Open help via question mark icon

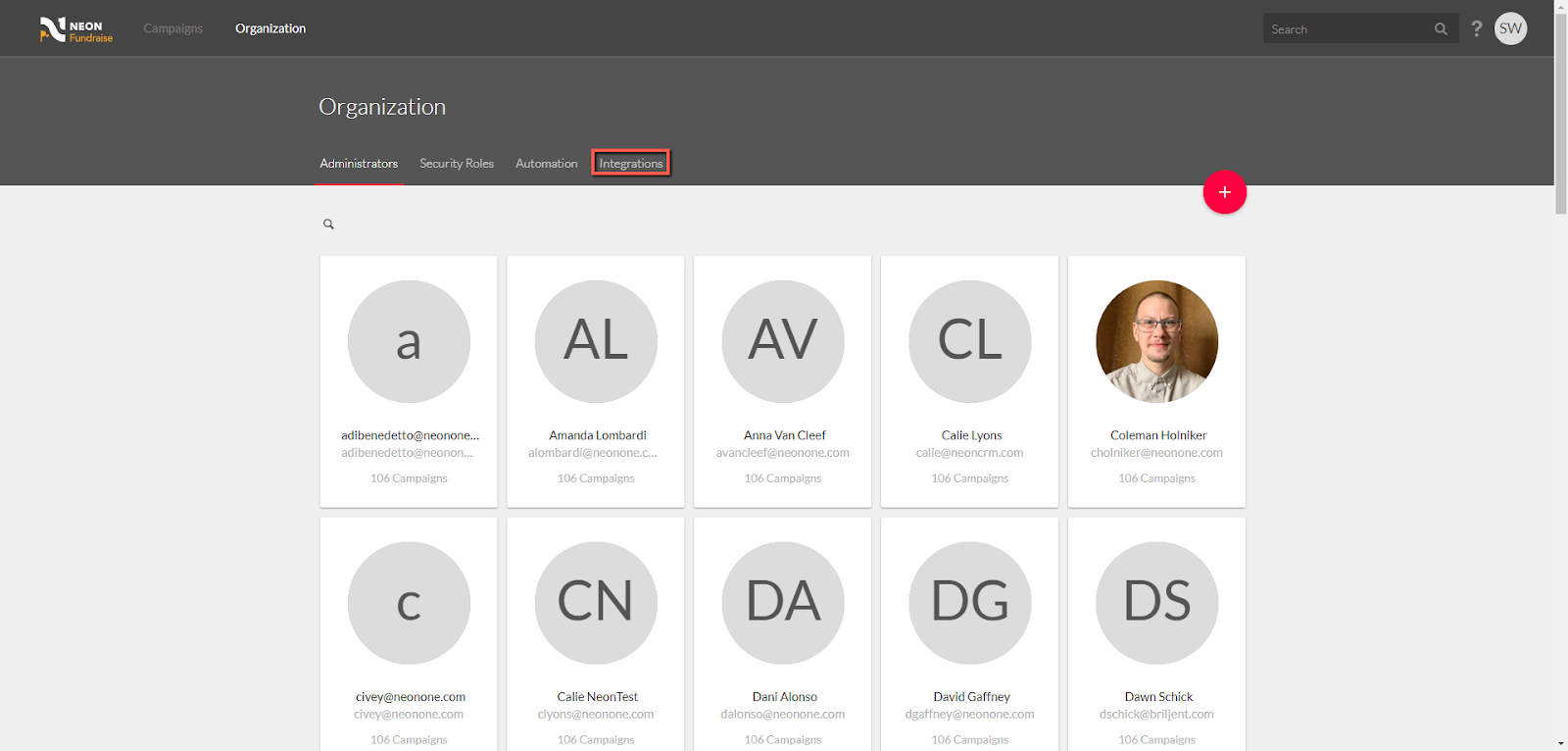[x=1477, y=28]
